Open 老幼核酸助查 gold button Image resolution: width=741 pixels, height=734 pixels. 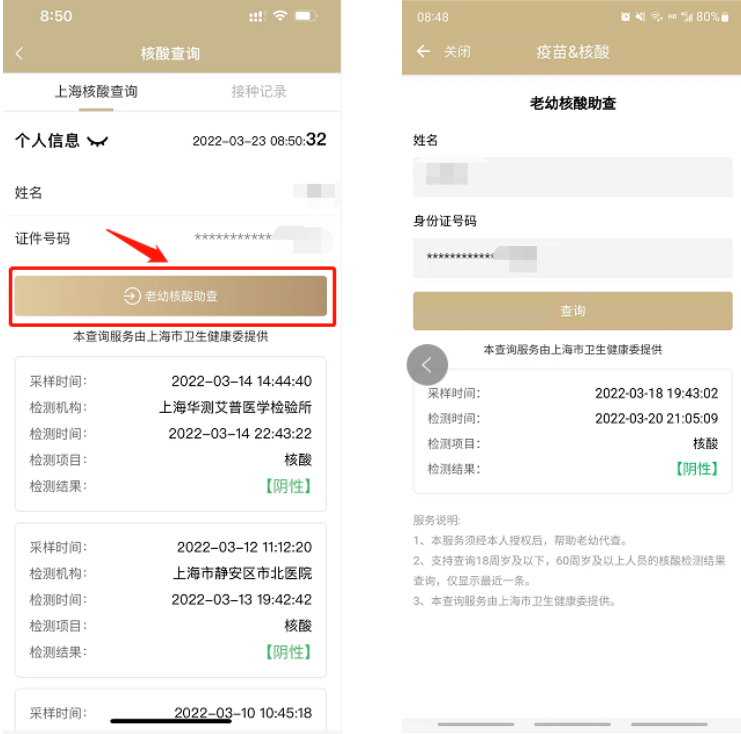tap(171, 296)
